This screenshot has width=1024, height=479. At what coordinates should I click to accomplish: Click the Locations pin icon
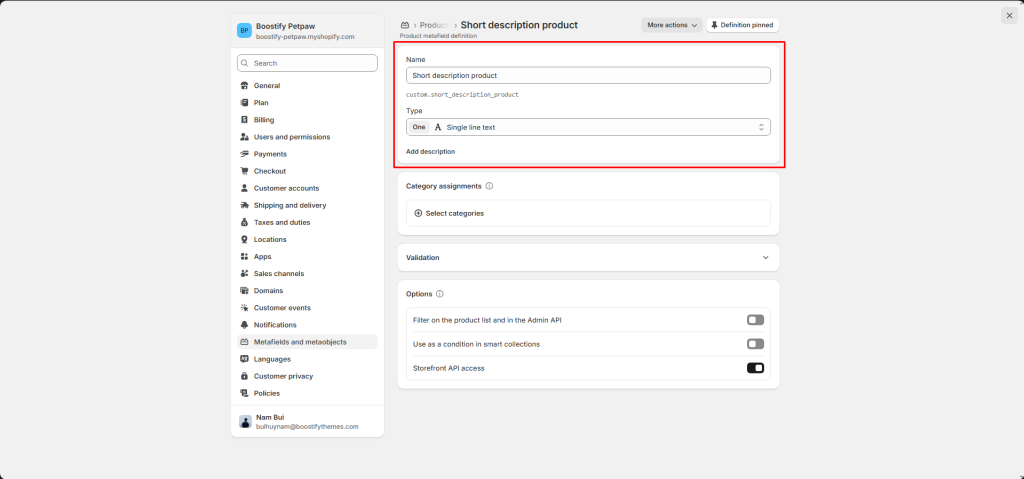pyautogui.click(x=245, y=239)
